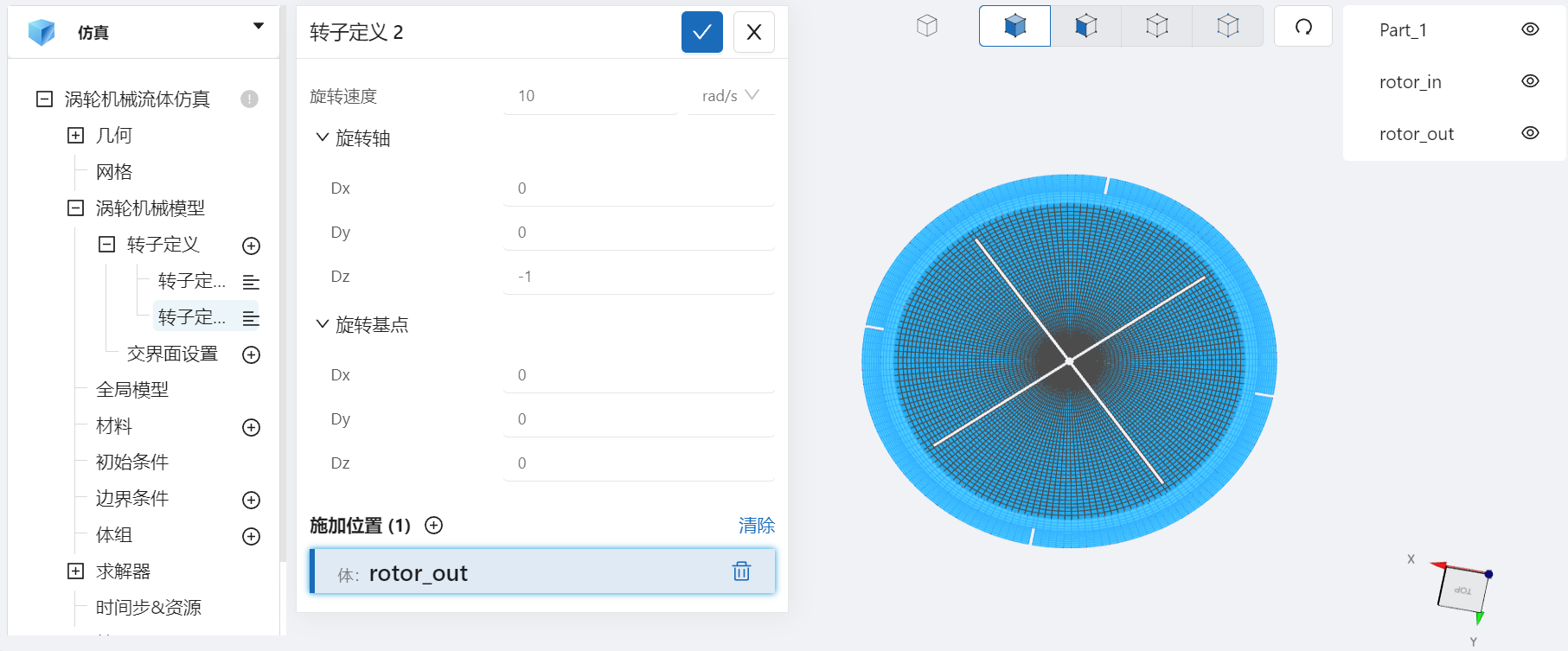Click the rotor mesh model in viewport
This screenshot has height=651, width=1568.
(1069, 361)
